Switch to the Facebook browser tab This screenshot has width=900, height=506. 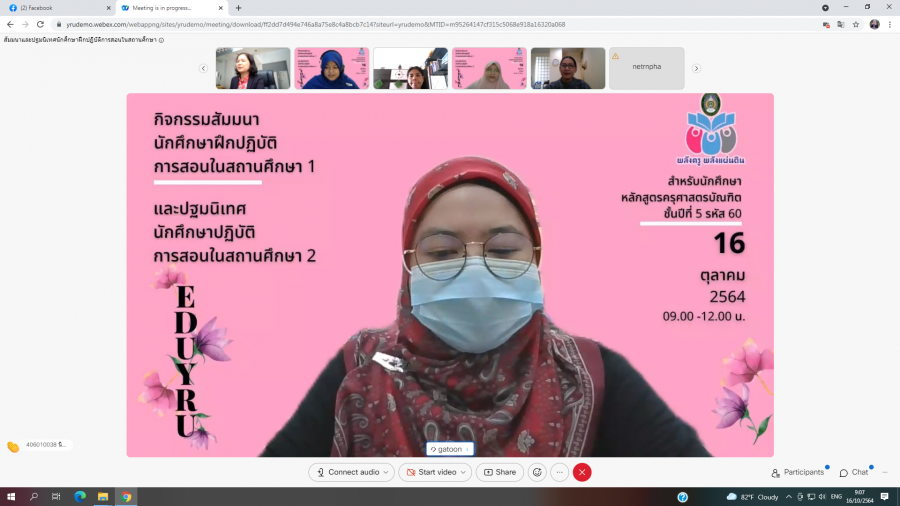[55, 8]
